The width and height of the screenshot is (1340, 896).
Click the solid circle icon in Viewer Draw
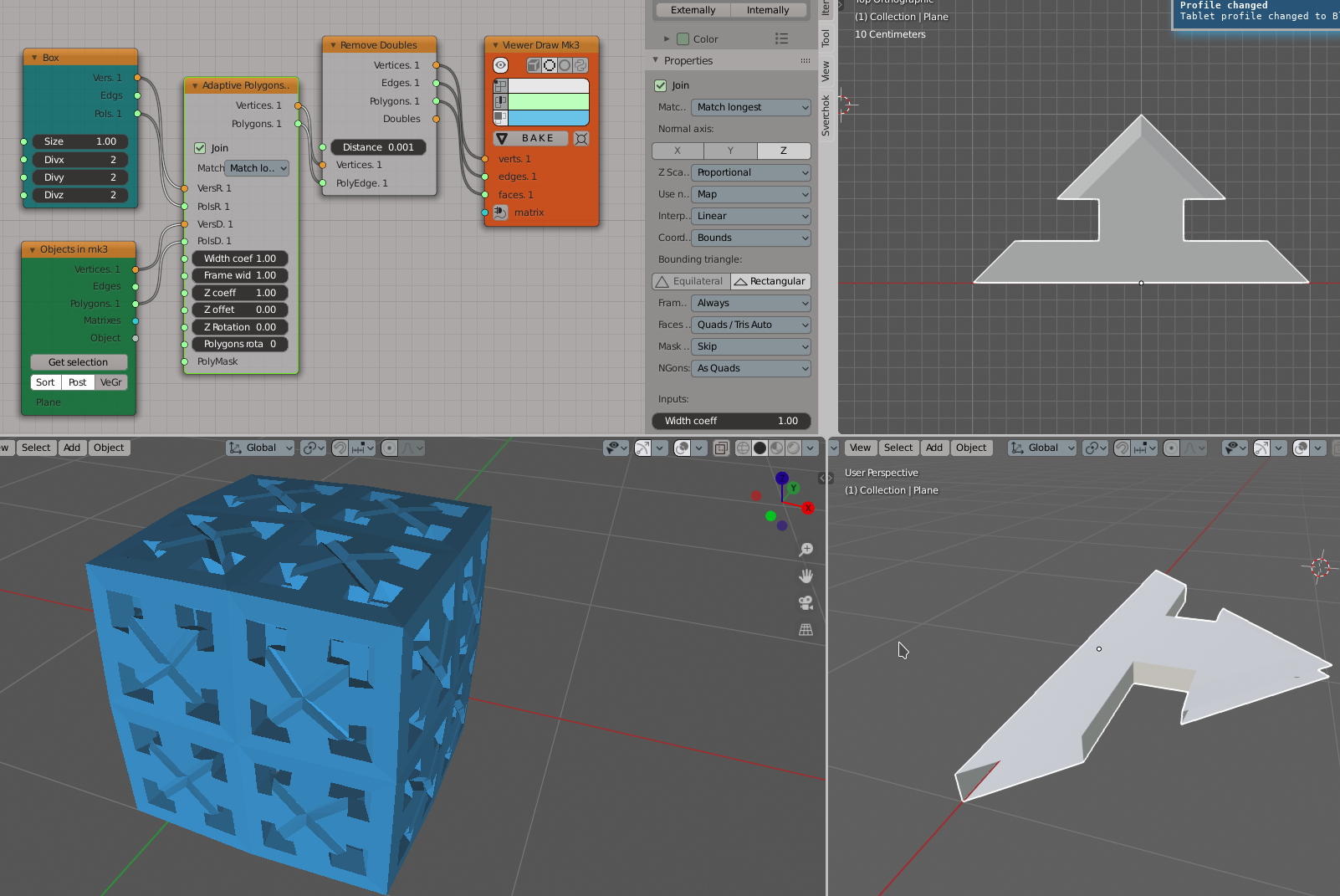point(565,65)
